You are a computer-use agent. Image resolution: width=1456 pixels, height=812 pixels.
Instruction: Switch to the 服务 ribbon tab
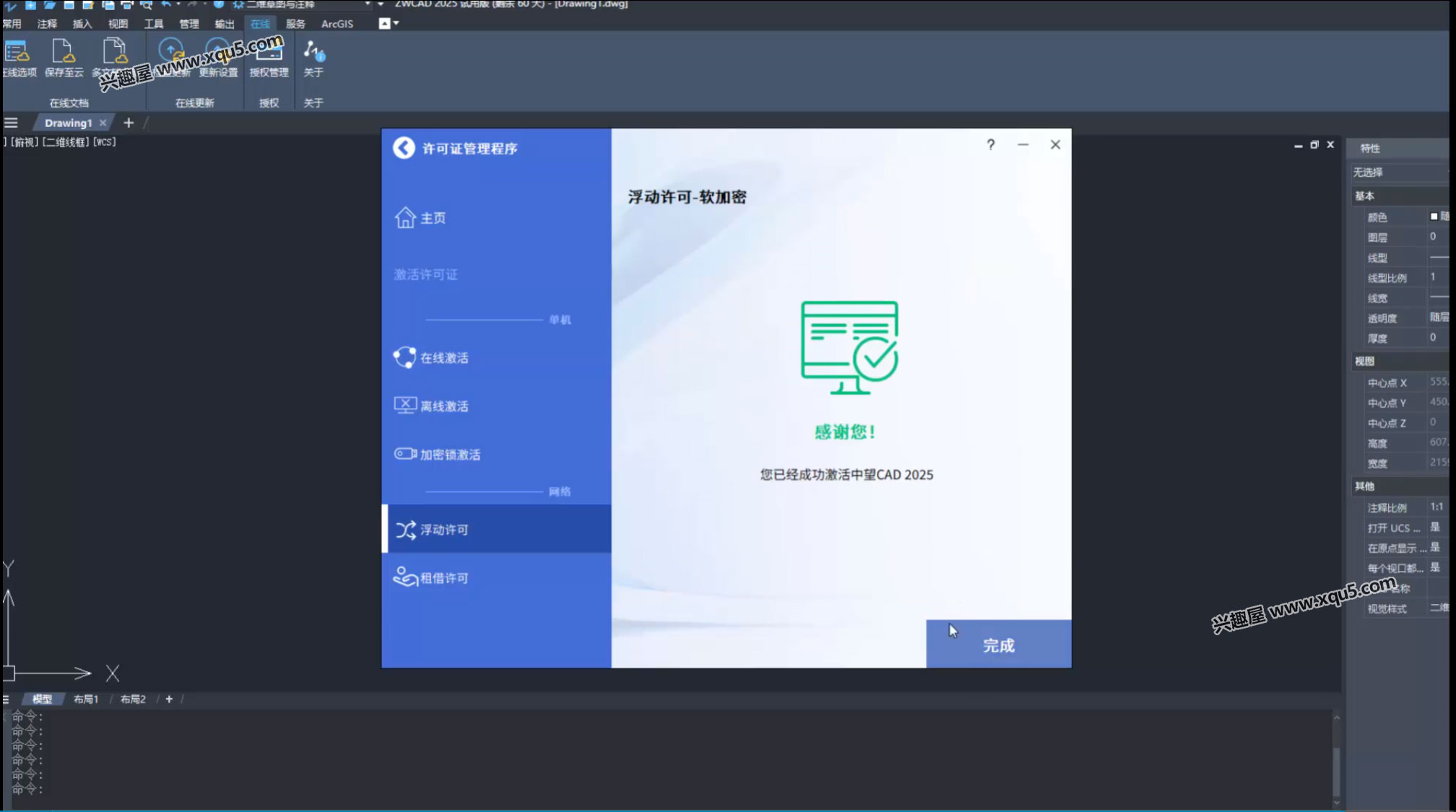tap(295, 24)
